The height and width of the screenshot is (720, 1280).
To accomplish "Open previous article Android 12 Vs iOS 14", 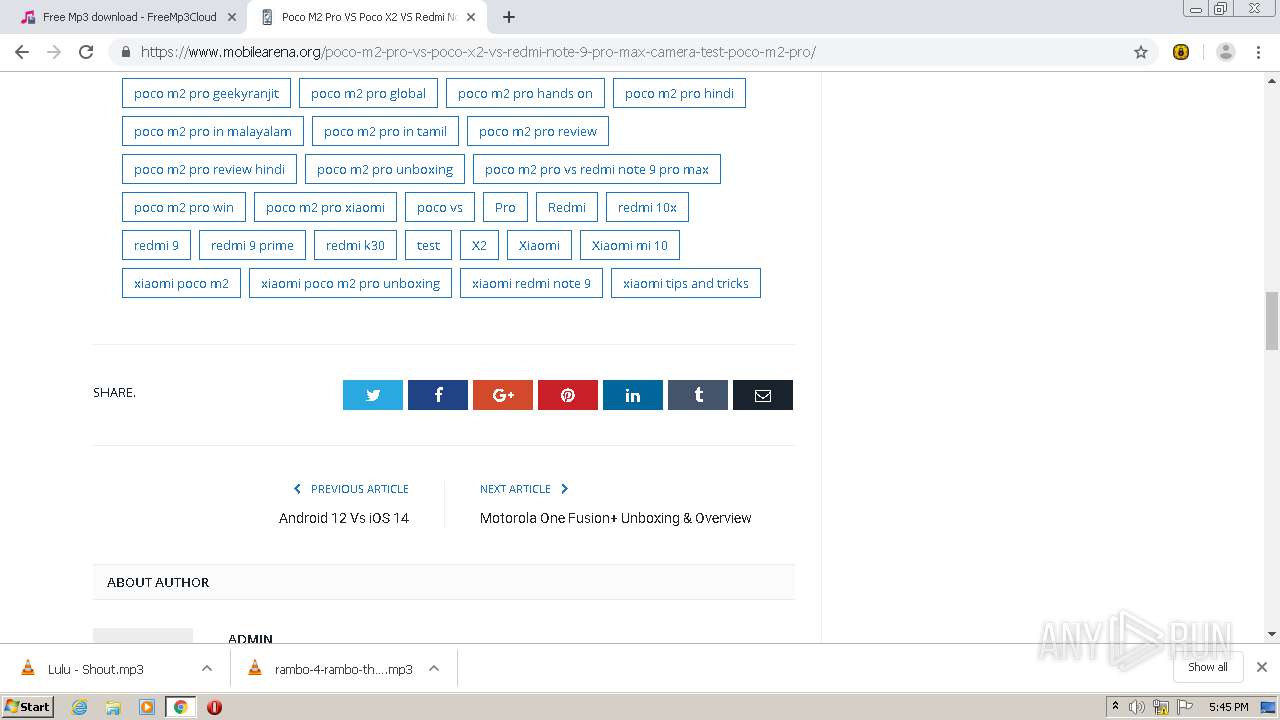I will 344,518.
